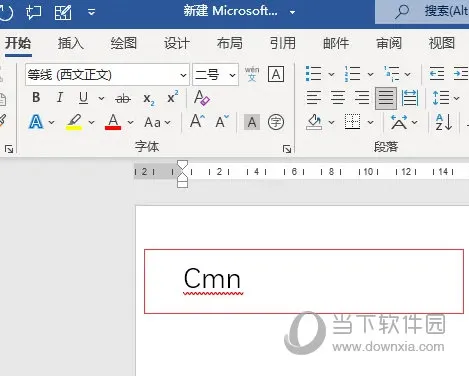Clear all formatting with eraser icon
The width and height of the screenshot is (469, 376).
click(x=202, y=98)
